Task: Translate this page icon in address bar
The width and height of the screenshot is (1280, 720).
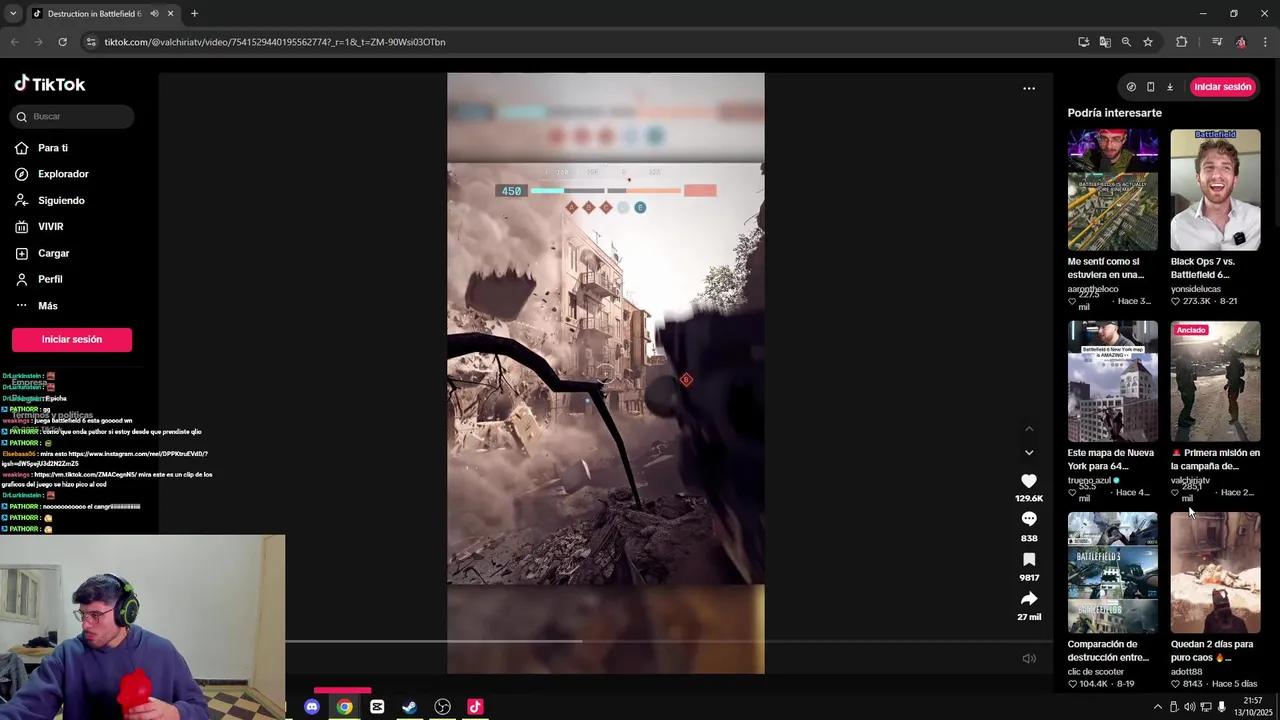Action: click(1104, 42)
